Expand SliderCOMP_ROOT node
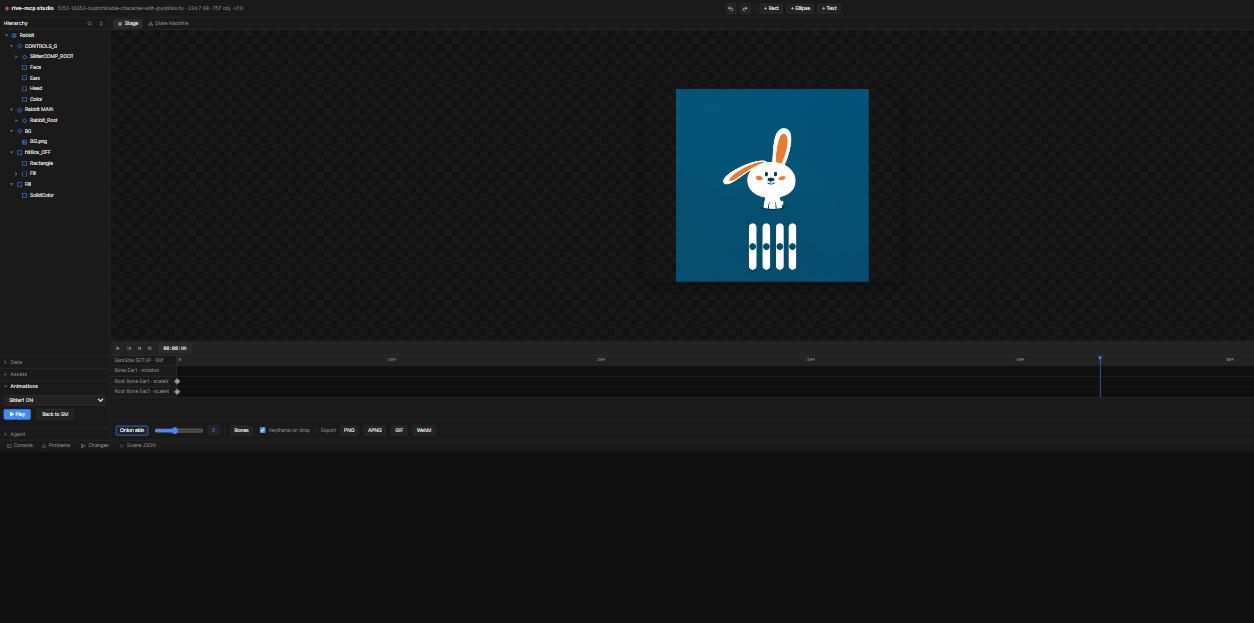The width and height of the screenshot is (1254, 623). point(16,56)
